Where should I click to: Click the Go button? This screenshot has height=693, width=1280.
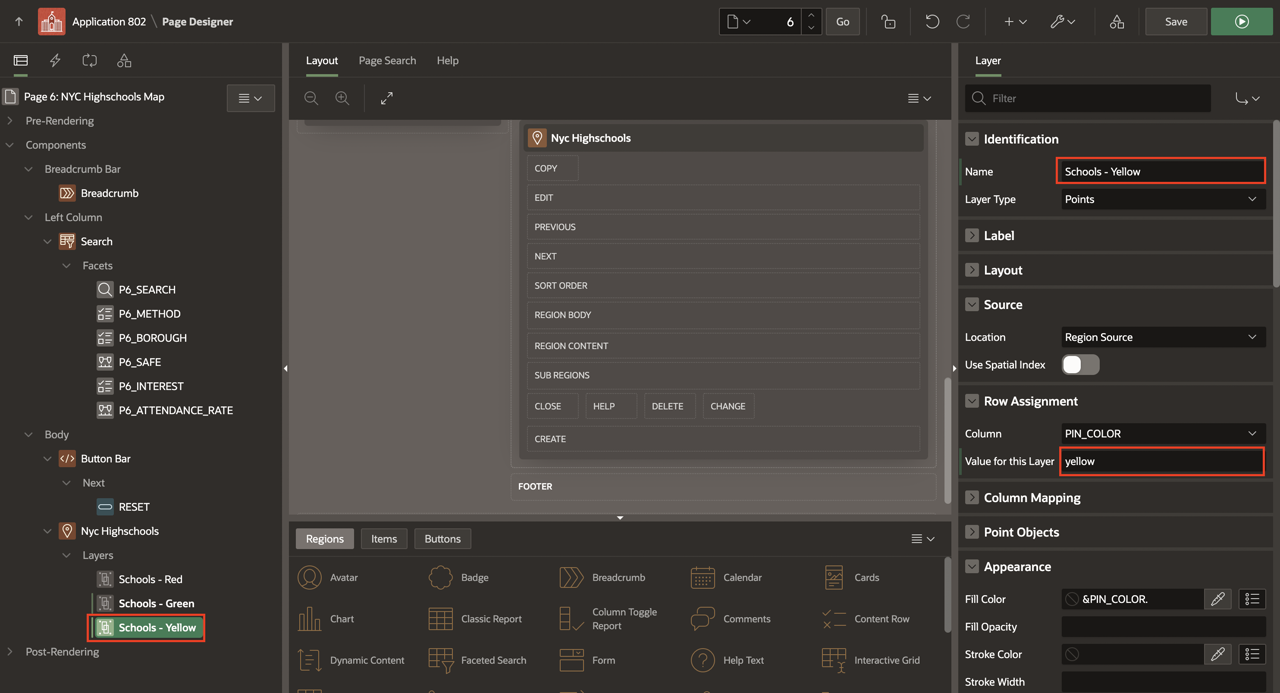coord(843,21)
